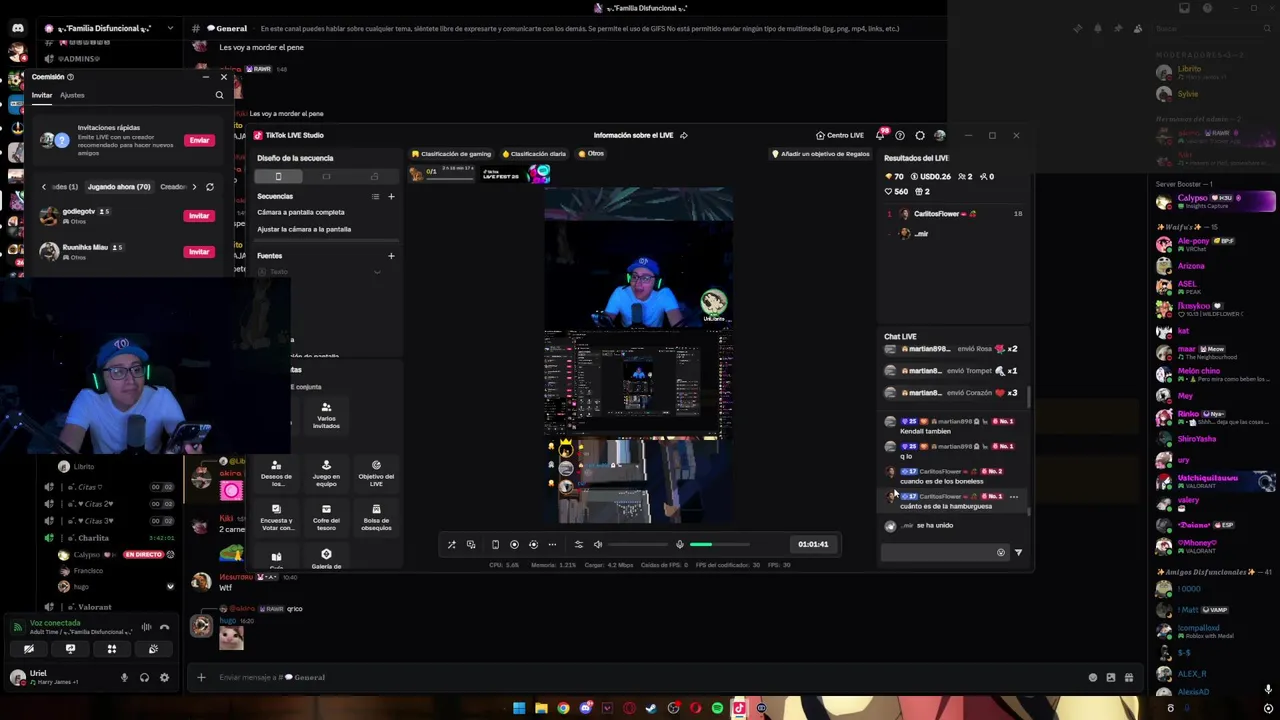
Task: Open Bolsa de obsequios tool
Action: coord(376,517)
